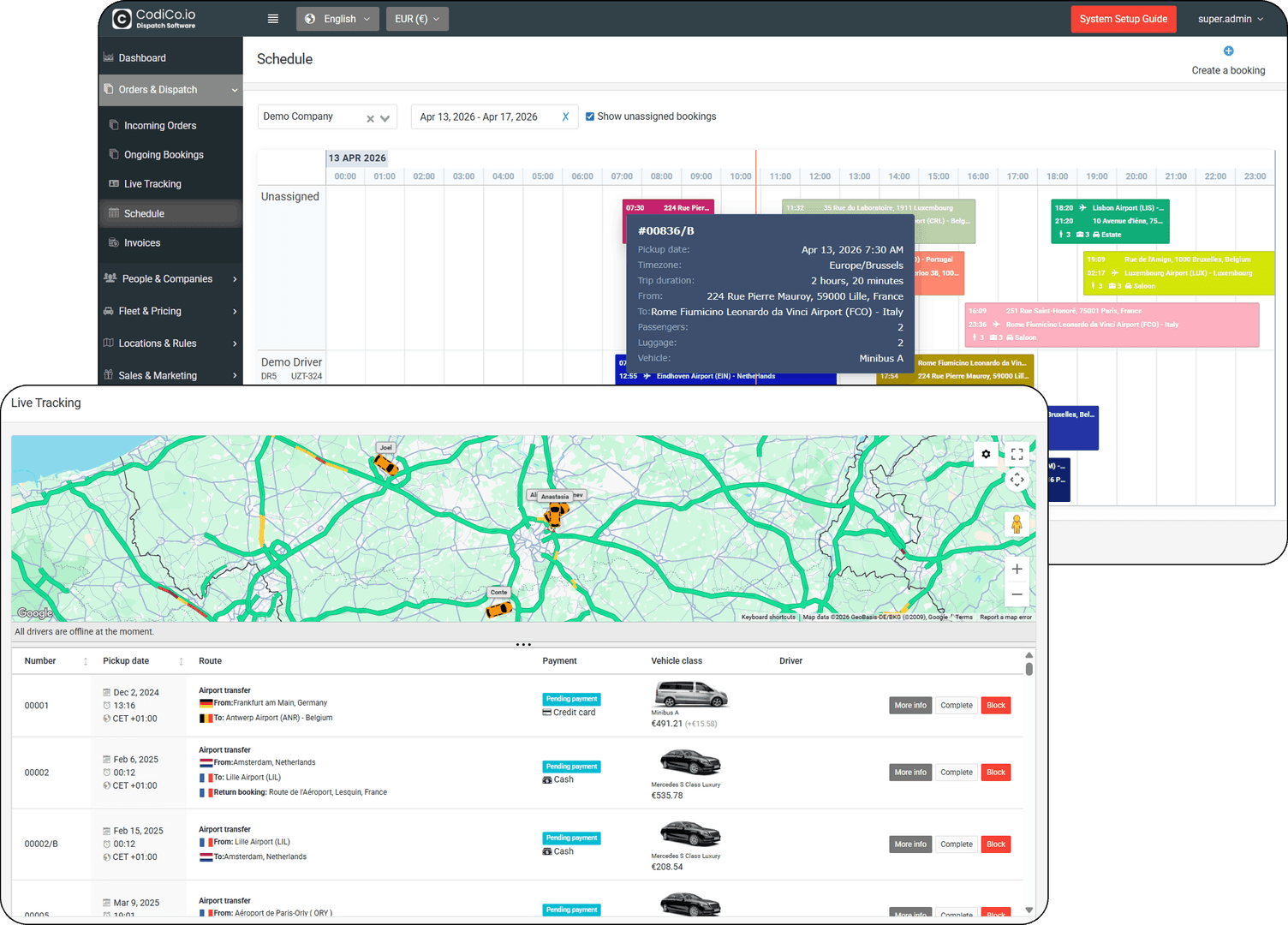Open Ongoing Bookings menu item
The image size is (1288, 925).
170,155
